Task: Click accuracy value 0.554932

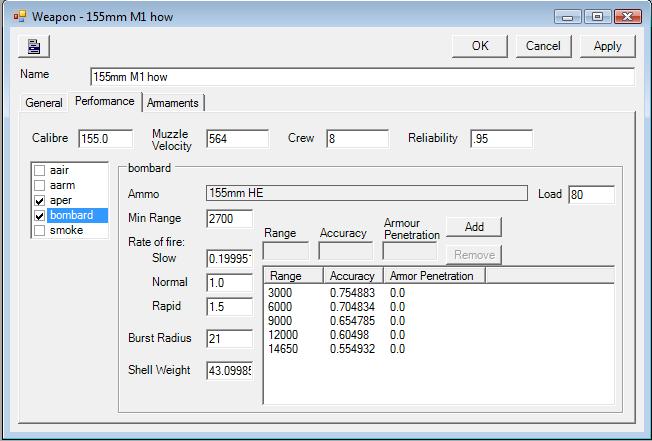Action: coord(352,349)
